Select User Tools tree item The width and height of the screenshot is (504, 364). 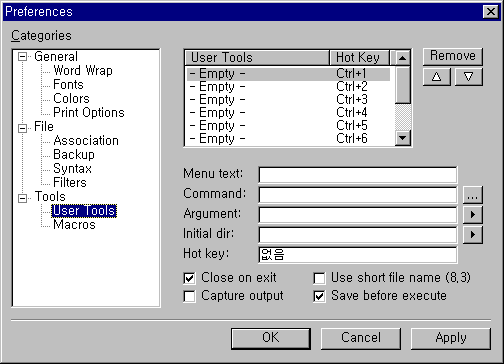[84, 211]
